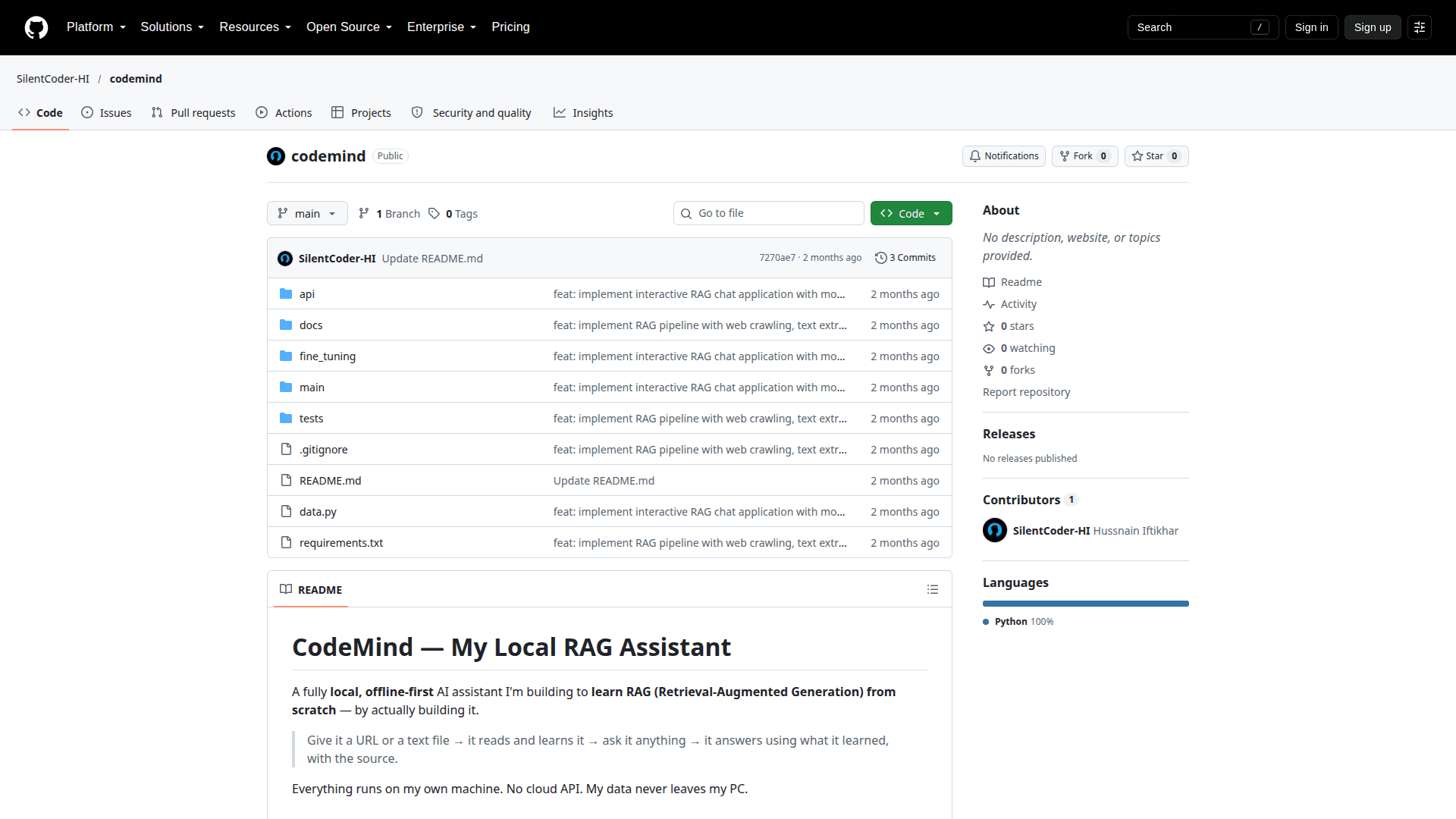Expand the Resources menu
1456x819 pixels.
click(x=256, y=27)
